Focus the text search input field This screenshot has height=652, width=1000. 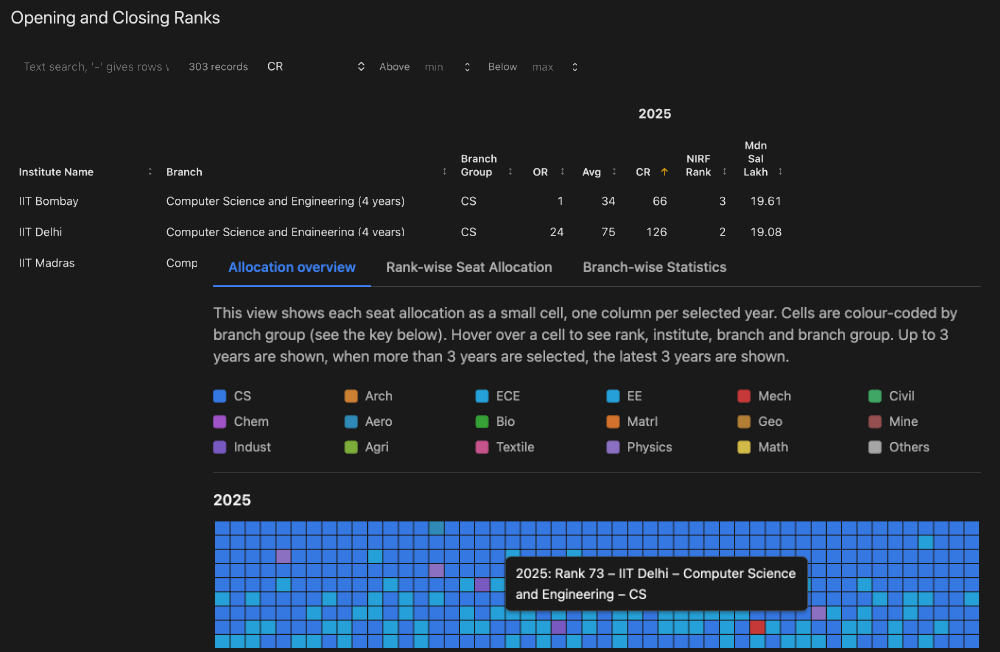tap(96, 67)
